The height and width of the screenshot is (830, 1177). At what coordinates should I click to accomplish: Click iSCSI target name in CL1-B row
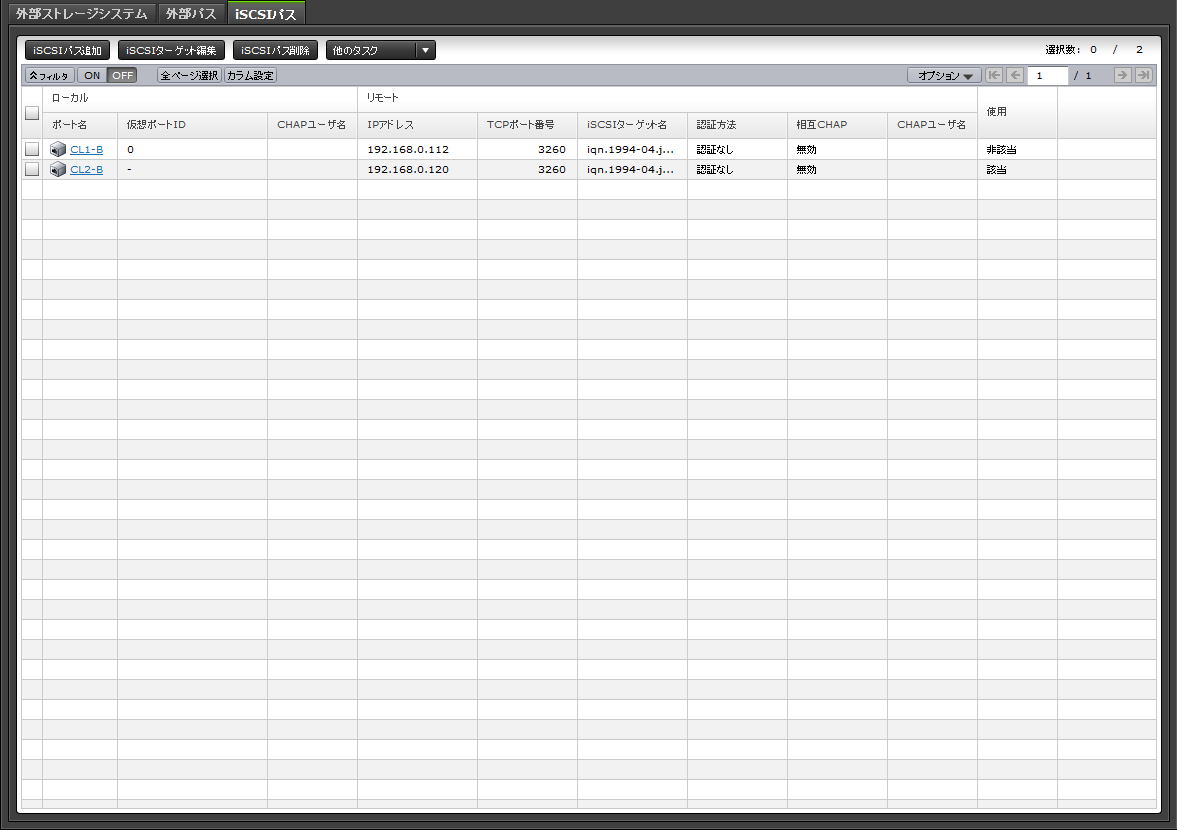(631, 149)
